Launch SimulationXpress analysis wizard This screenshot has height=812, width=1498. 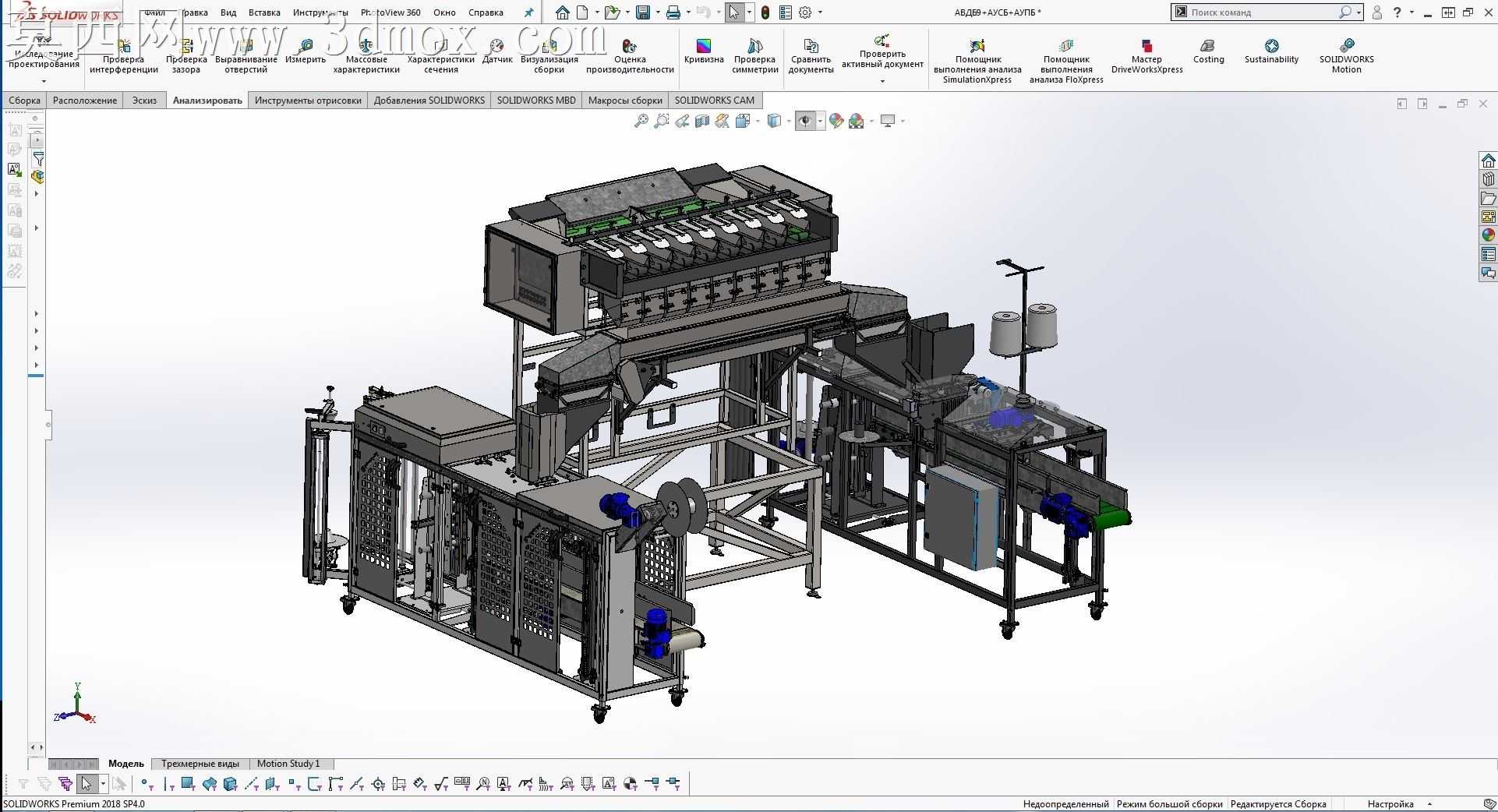[977, 61]
